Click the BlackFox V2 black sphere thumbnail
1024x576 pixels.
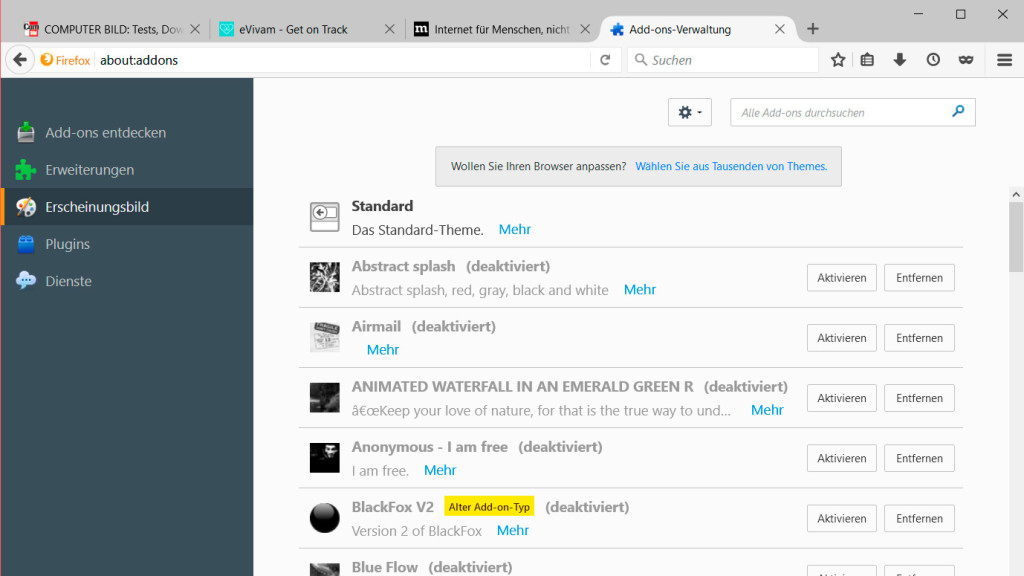(325, 518)
